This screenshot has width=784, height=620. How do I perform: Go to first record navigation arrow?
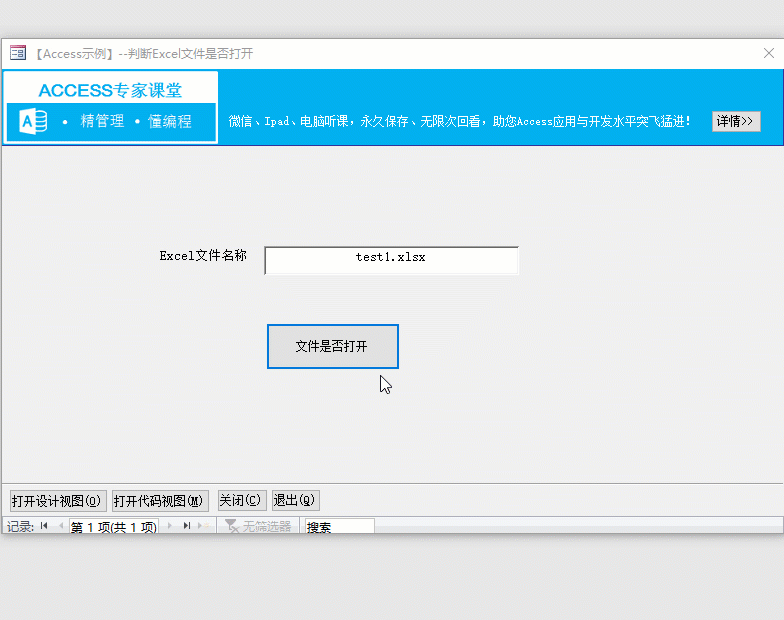point(44,526)
